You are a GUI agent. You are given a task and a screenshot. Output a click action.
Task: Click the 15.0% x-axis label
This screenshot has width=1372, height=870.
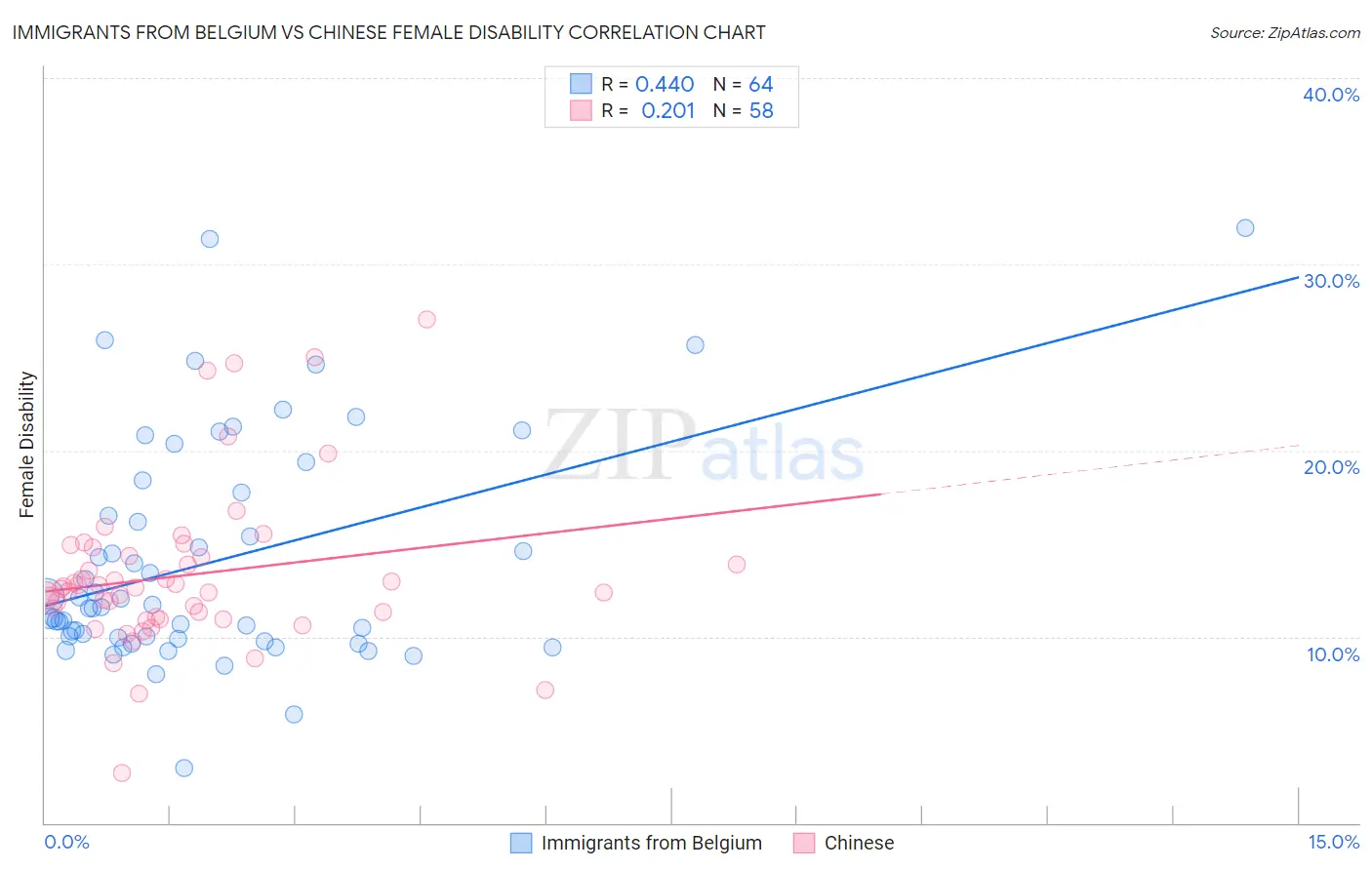1333,842
